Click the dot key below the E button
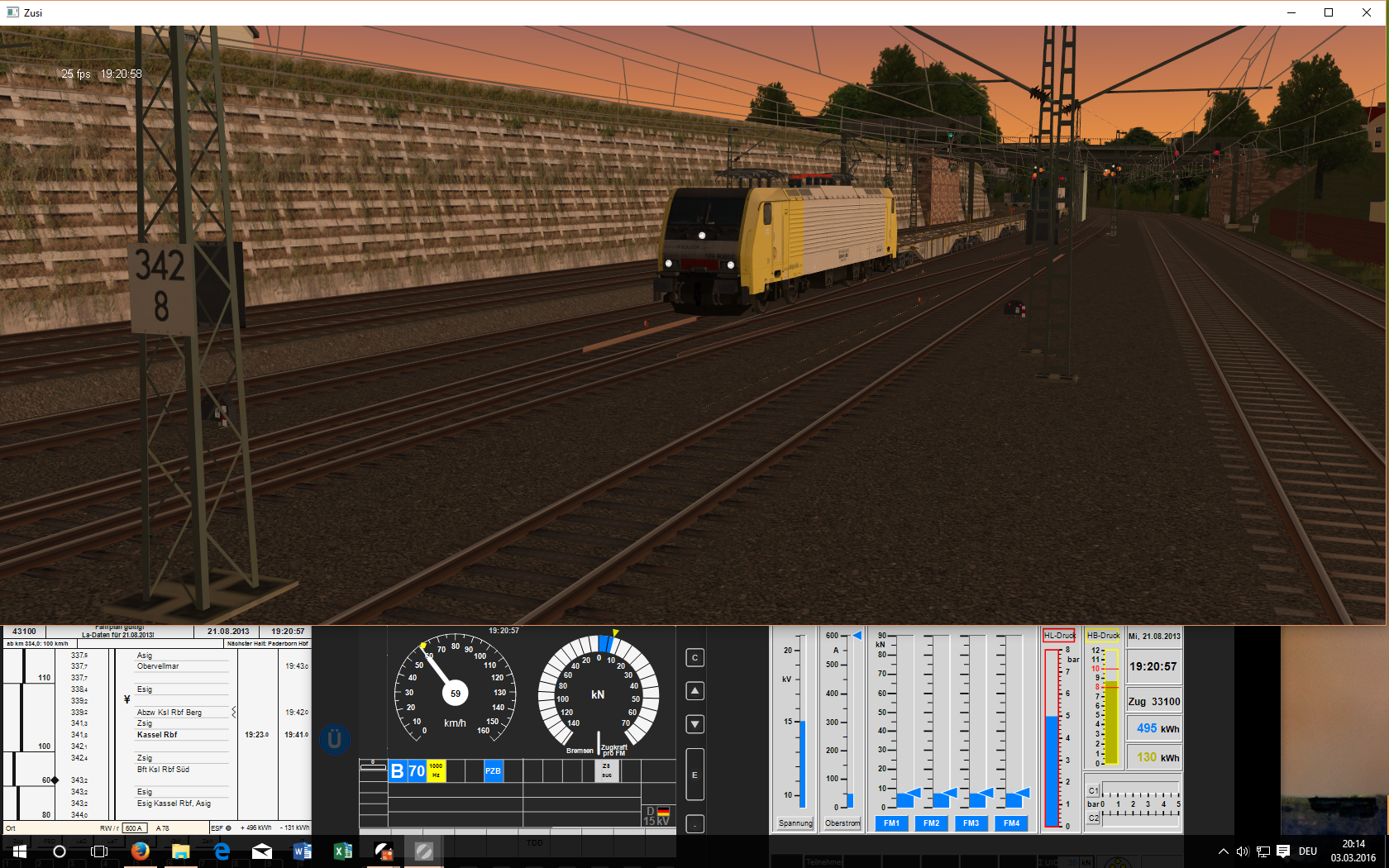The image size is (1389, 868). click(695, 824)
